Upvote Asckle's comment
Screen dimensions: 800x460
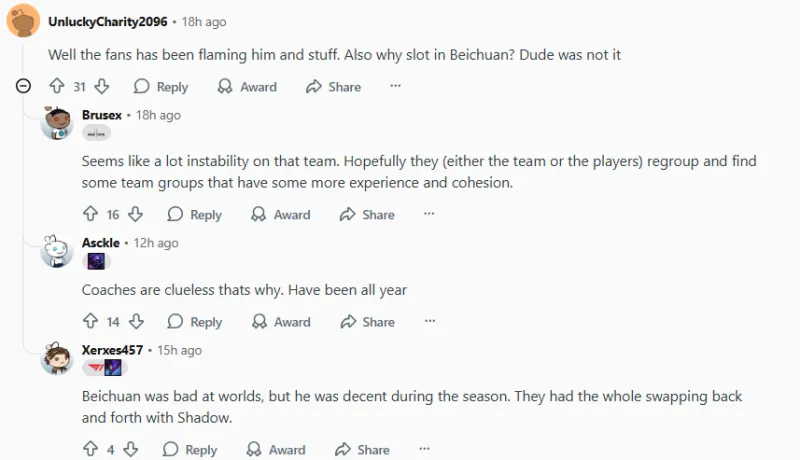click(90, 322)
